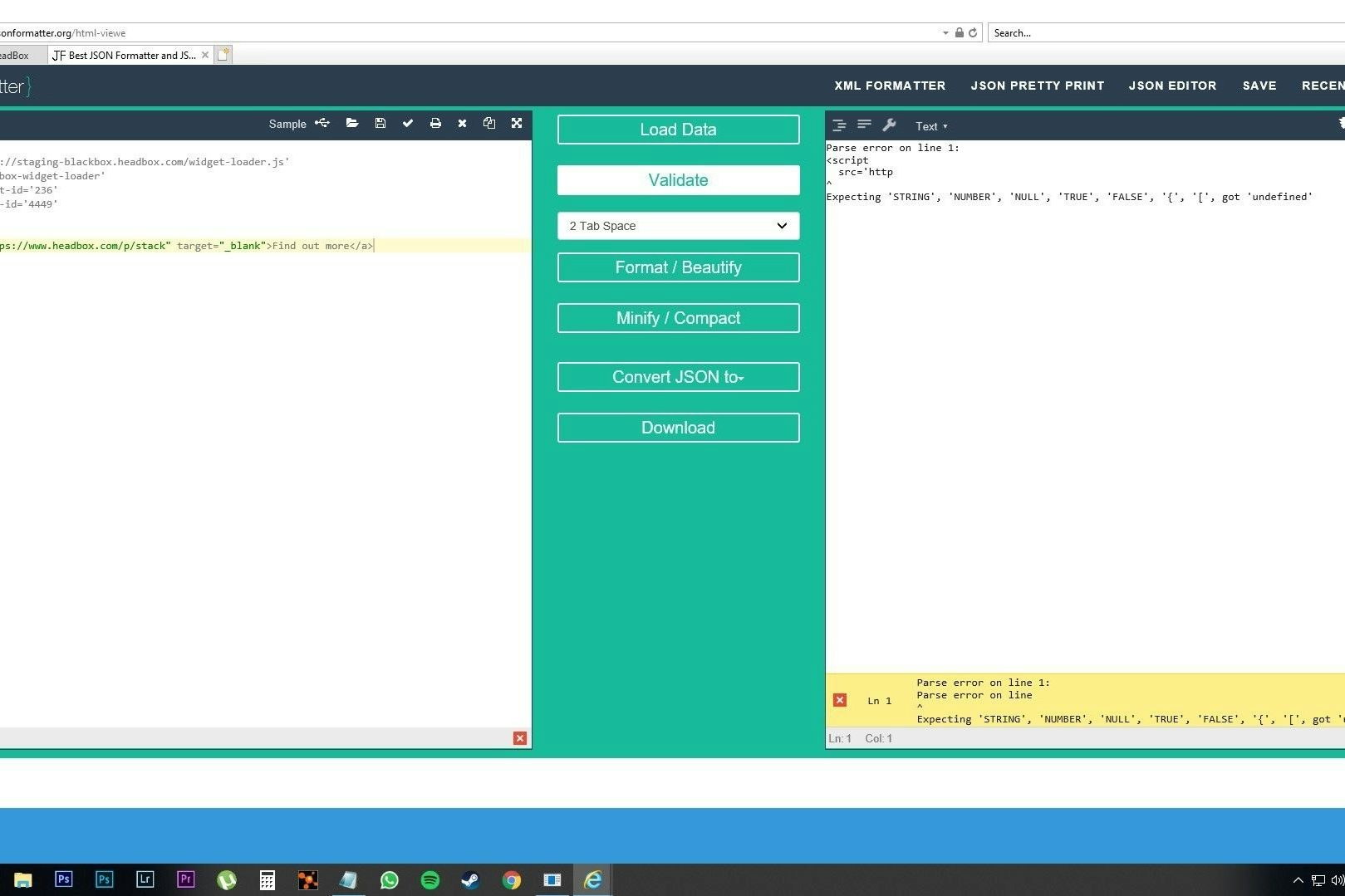This screenshot has width=1345, height=896.
Task: Click the red error icon in left status bar
Action: 520,738
